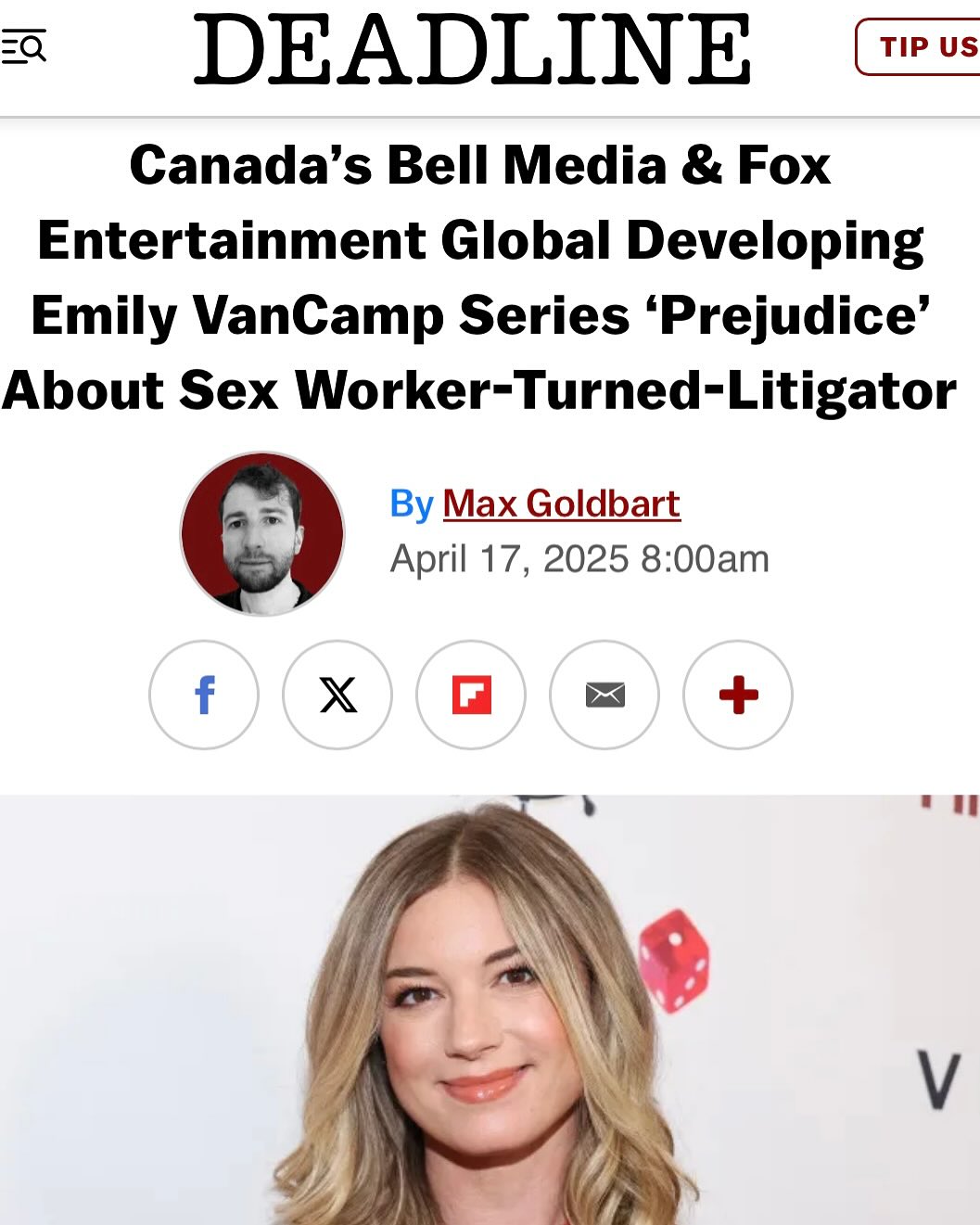
Task: Click the red dice in the photo
Action: (x=674, y=961)
